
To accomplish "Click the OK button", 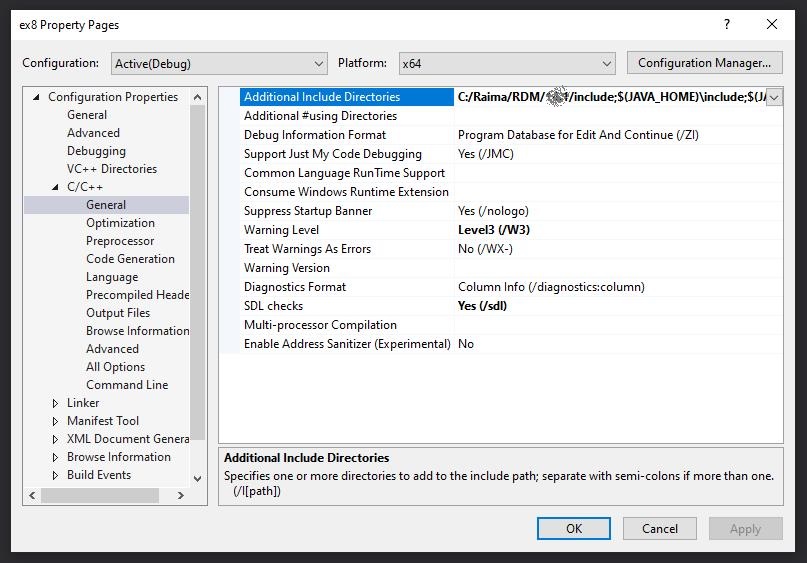I will pyautogui.click(x=573, y=529).
